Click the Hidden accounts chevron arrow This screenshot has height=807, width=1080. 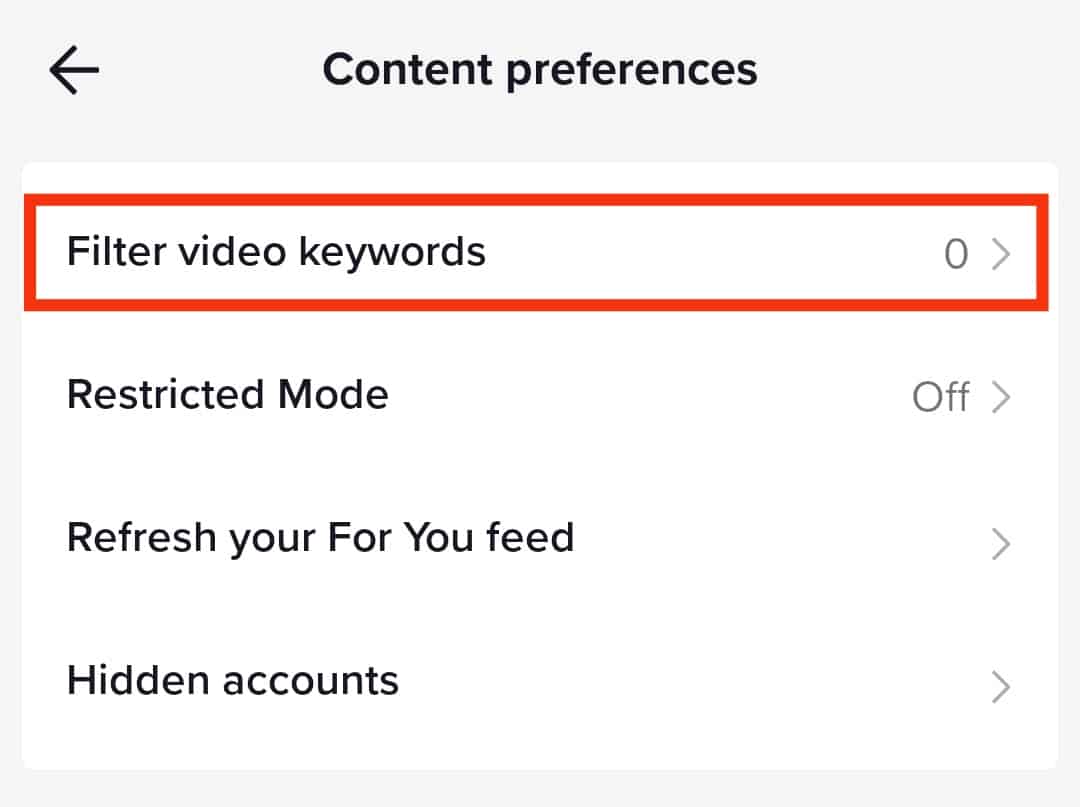point(1000,687)
